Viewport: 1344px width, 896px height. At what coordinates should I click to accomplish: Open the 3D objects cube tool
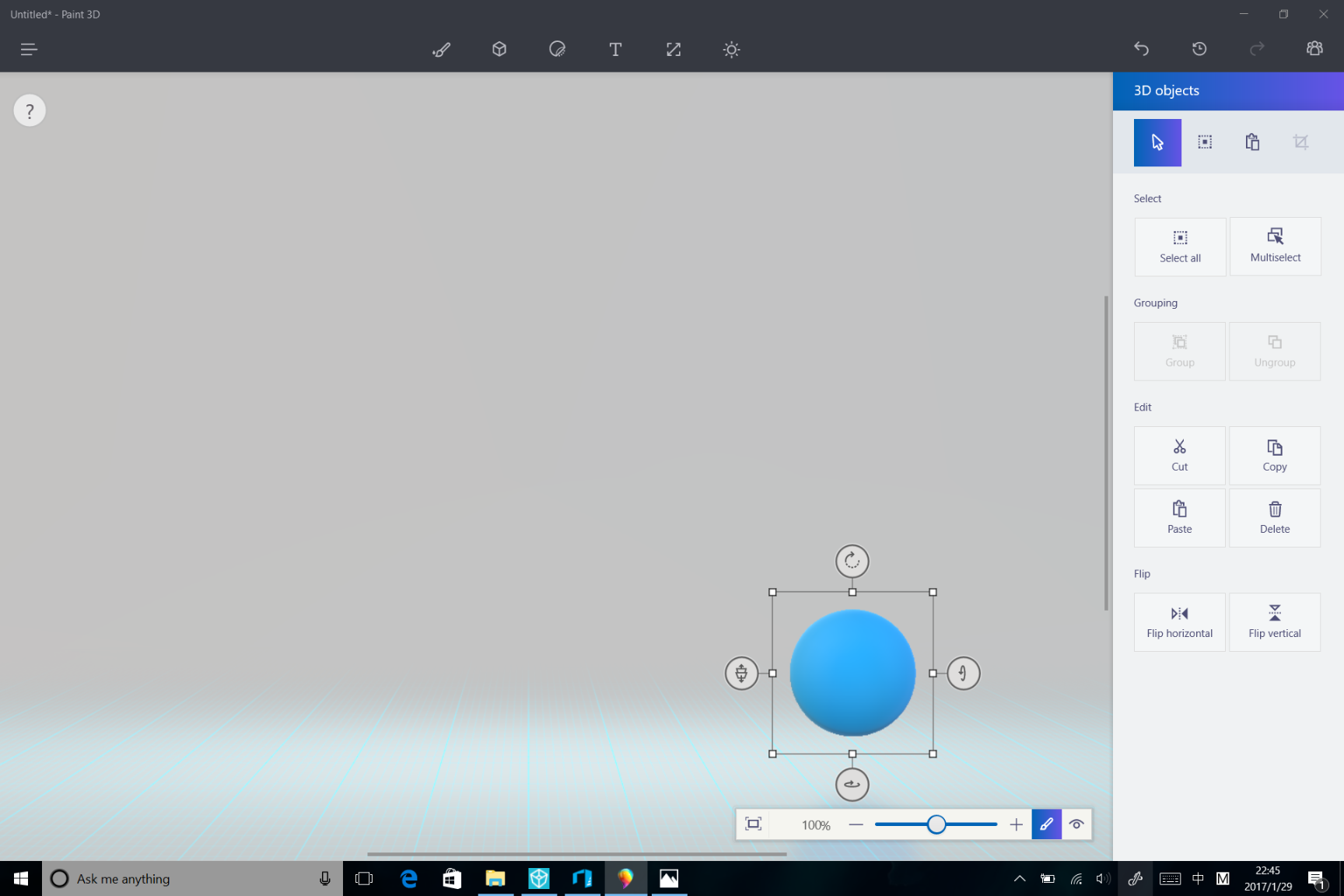[x=499, y=49]
